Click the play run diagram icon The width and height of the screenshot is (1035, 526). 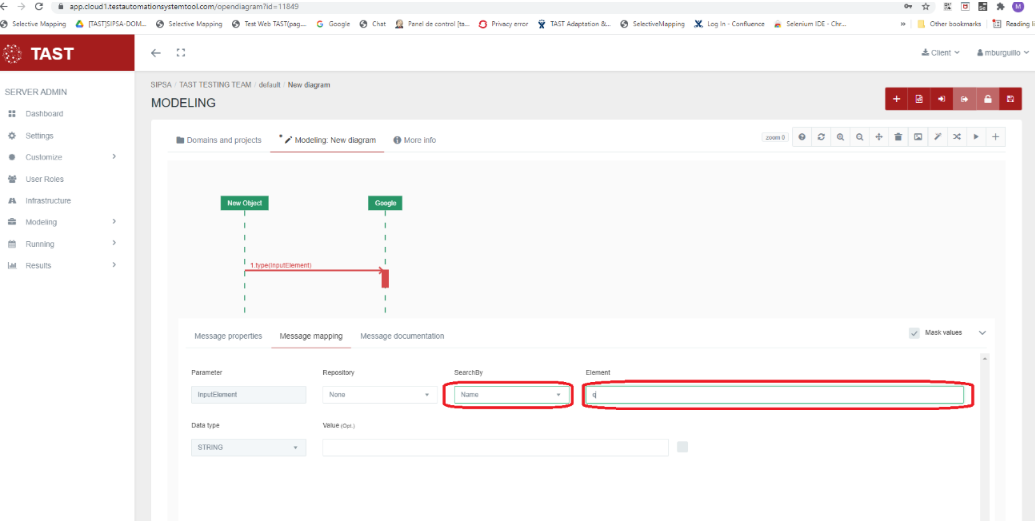click(x=976, y=137)
